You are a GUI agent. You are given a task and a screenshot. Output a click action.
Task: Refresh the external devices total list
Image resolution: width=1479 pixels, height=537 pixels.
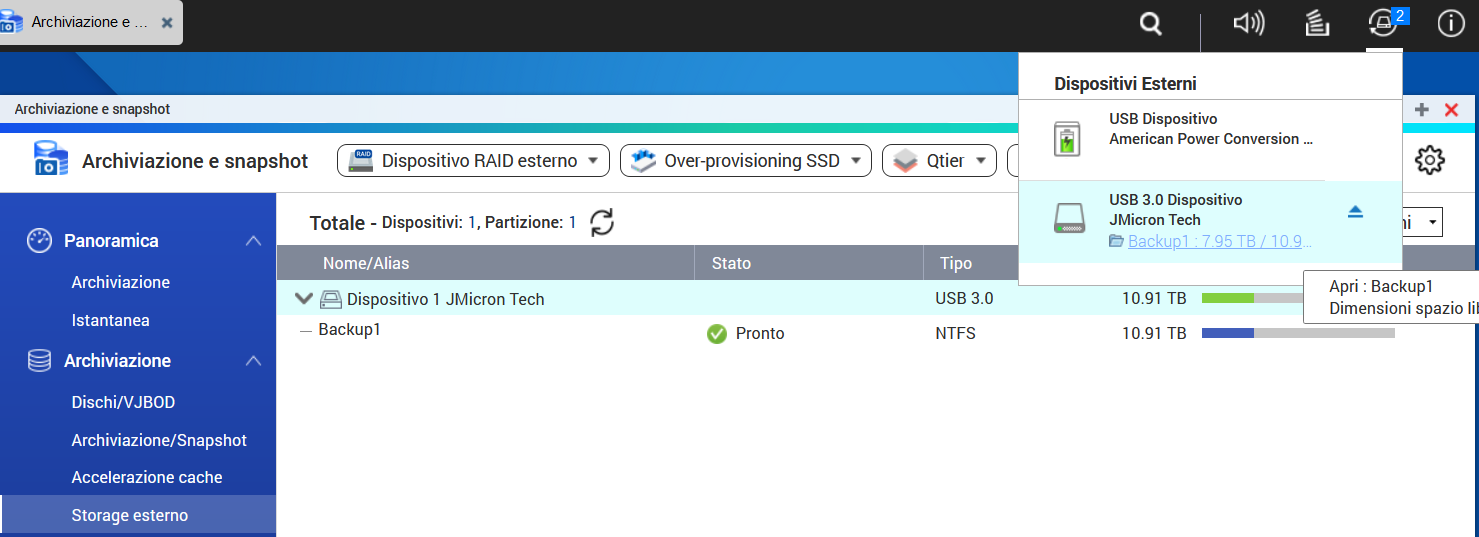(602, 223)
